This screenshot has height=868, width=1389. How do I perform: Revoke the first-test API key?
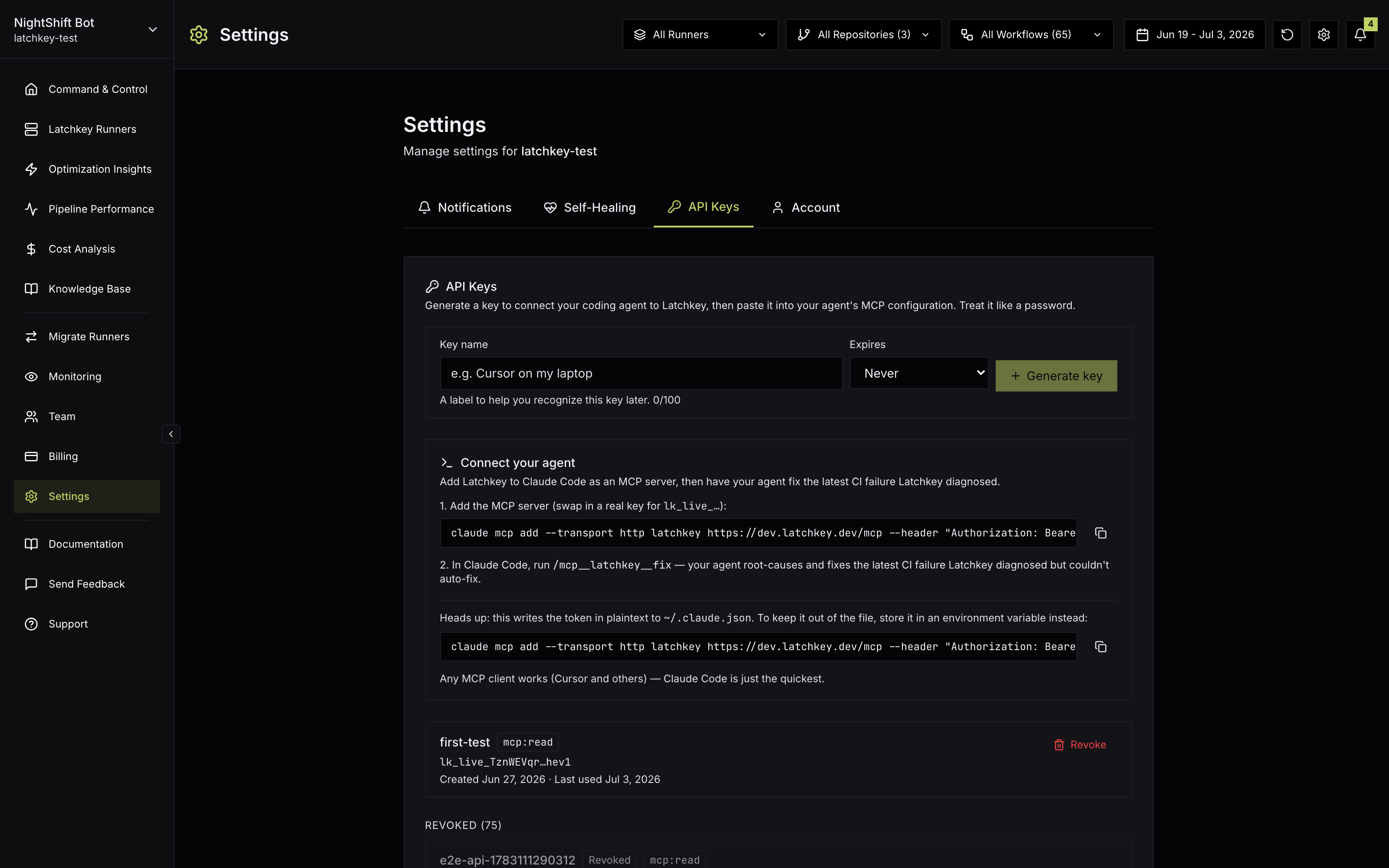[x=1080, y=745]
